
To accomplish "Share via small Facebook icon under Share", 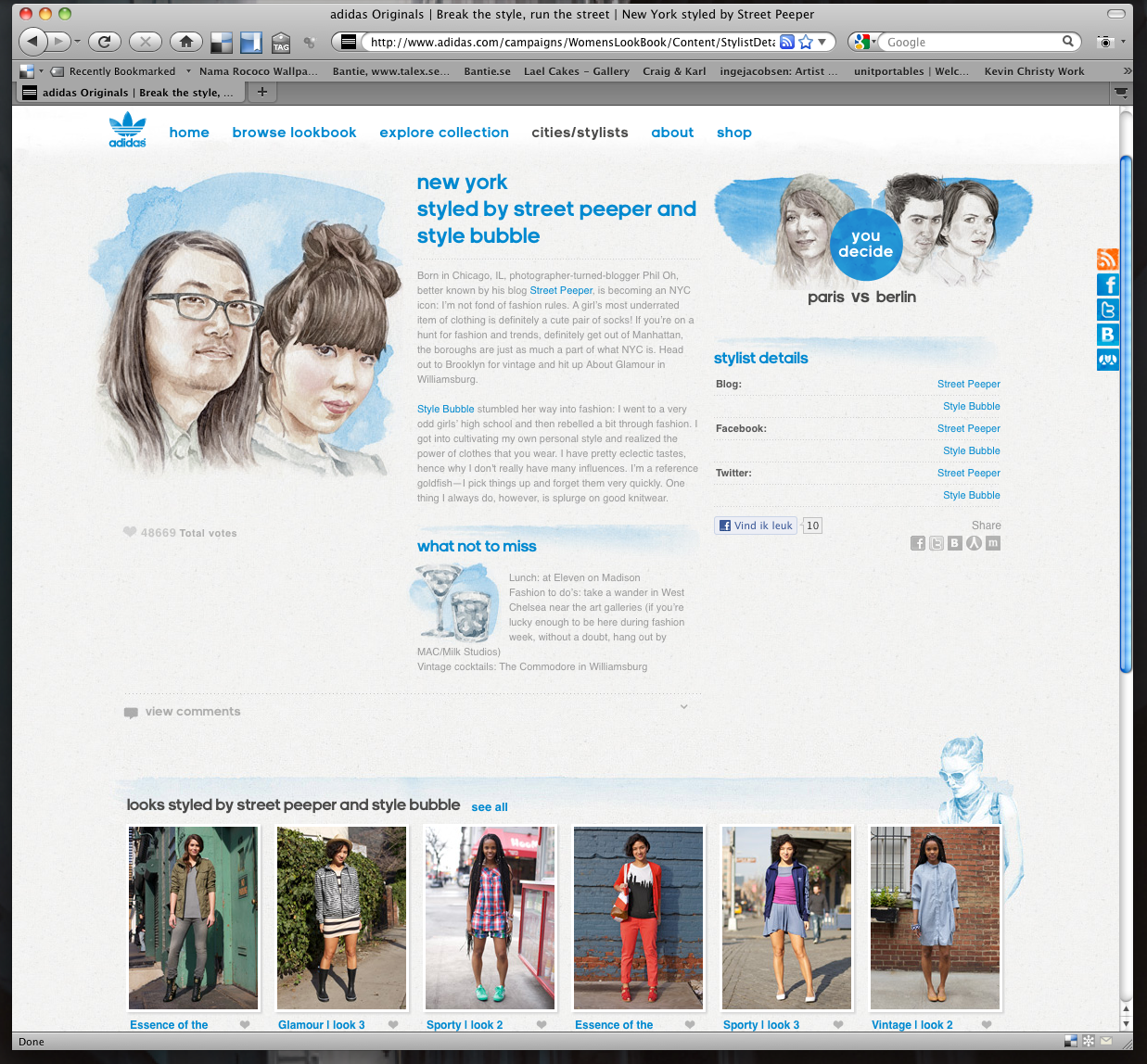I will (918, 543).
